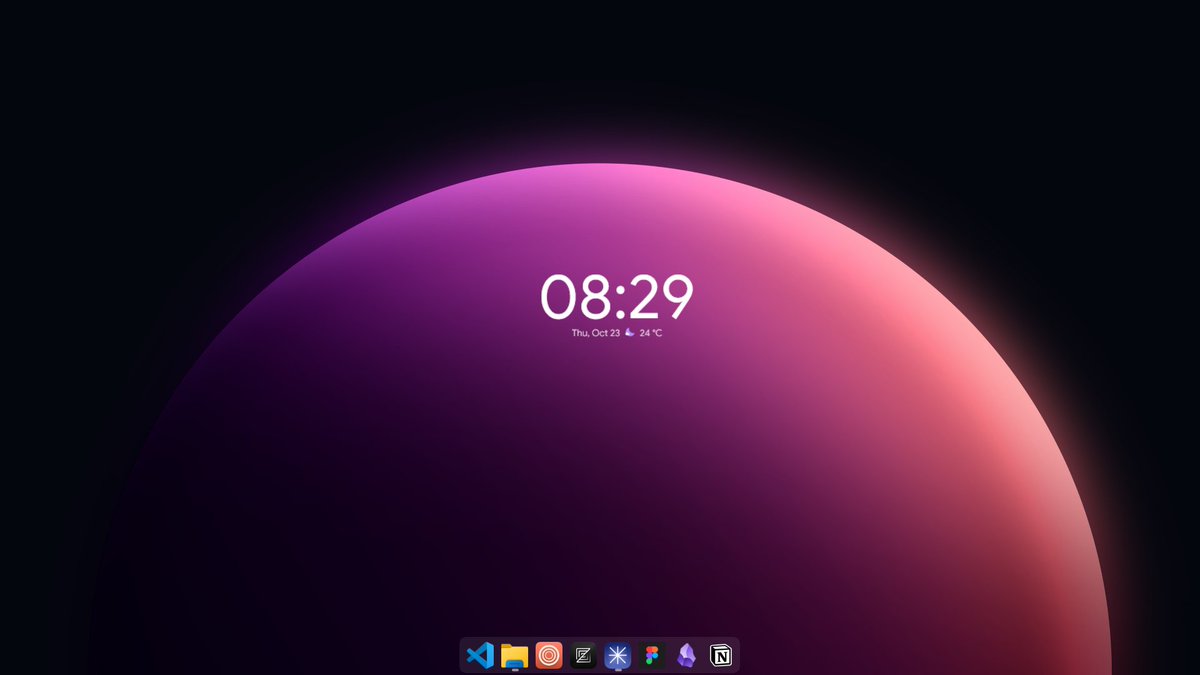This screenshot has width=1200, height=675.
Task: Click the 24 °C temperature reading
Action: [651, 333]
